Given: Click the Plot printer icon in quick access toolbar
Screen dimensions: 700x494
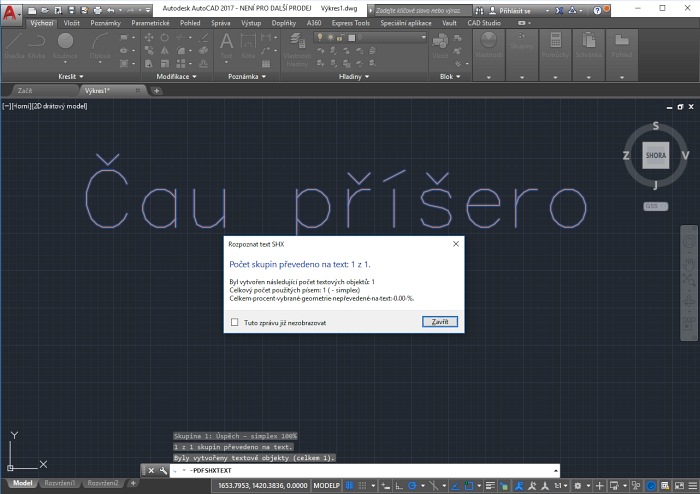Looking at the screenshot, I should 97,10.
